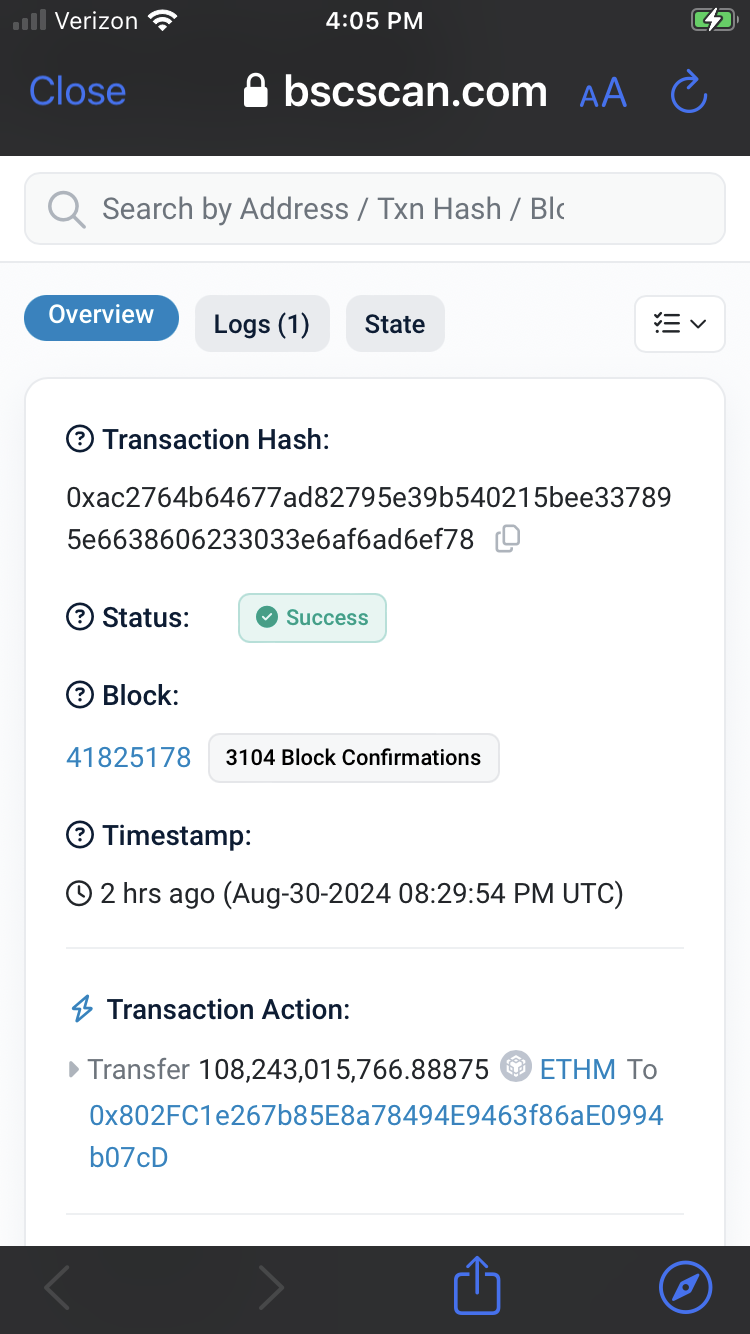Tap the Block help question icon
Viewport: 750px width, 1334px height.
pyautogui.click(x=79, y=695)
